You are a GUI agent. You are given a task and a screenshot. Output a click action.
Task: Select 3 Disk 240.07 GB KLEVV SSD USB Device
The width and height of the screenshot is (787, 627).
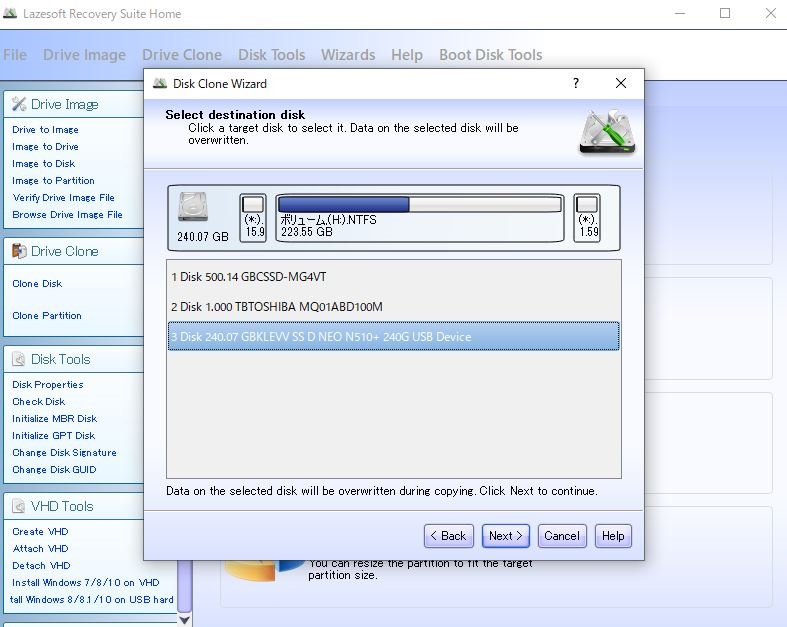[394, 336]
